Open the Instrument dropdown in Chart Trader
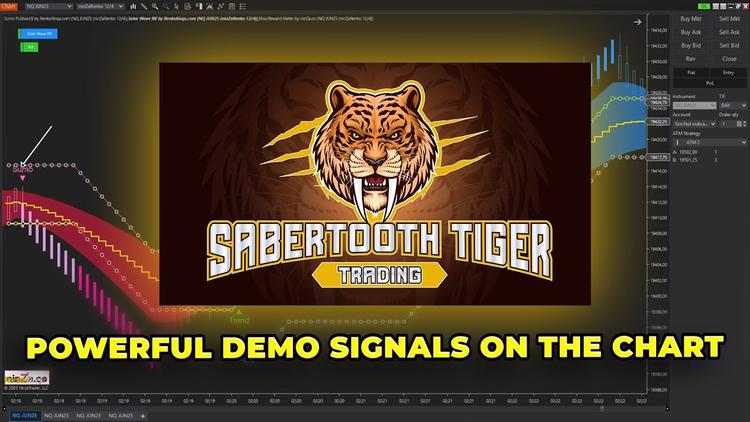 coord(695,105)
